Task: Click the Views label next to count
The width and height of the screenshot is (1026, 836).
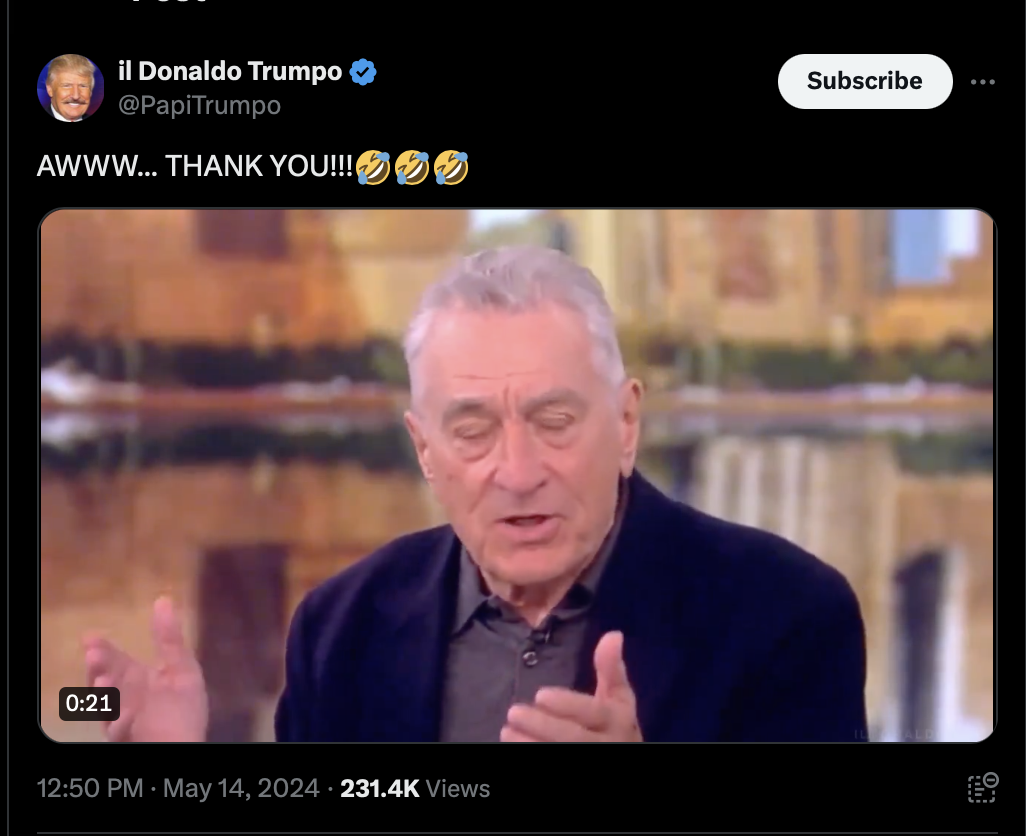Action: coord(457,789)
